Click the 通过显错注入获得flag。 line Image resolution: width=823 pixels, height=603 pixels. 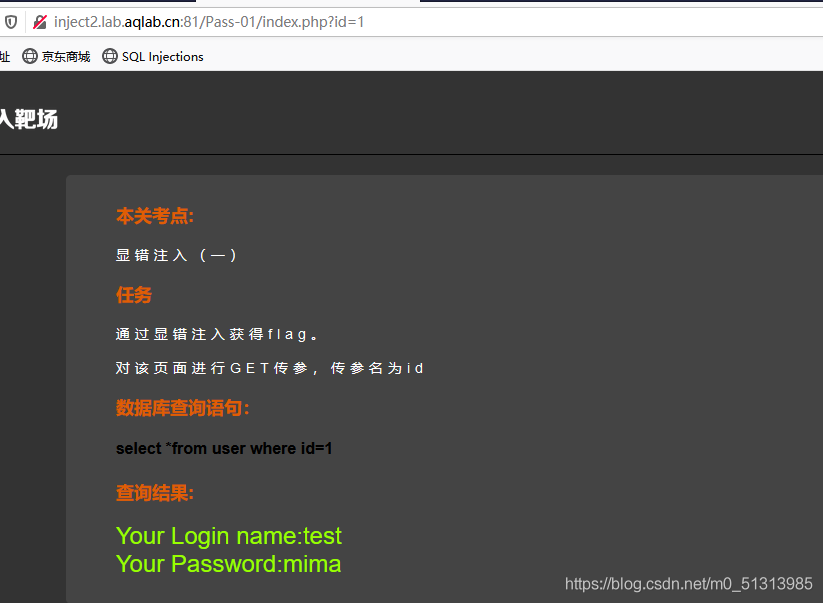[x=217, y=334]
